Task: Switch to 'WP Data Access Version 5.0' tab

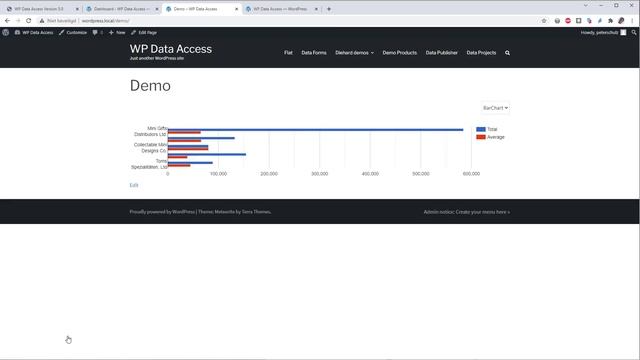Action: tap(39, 9)
